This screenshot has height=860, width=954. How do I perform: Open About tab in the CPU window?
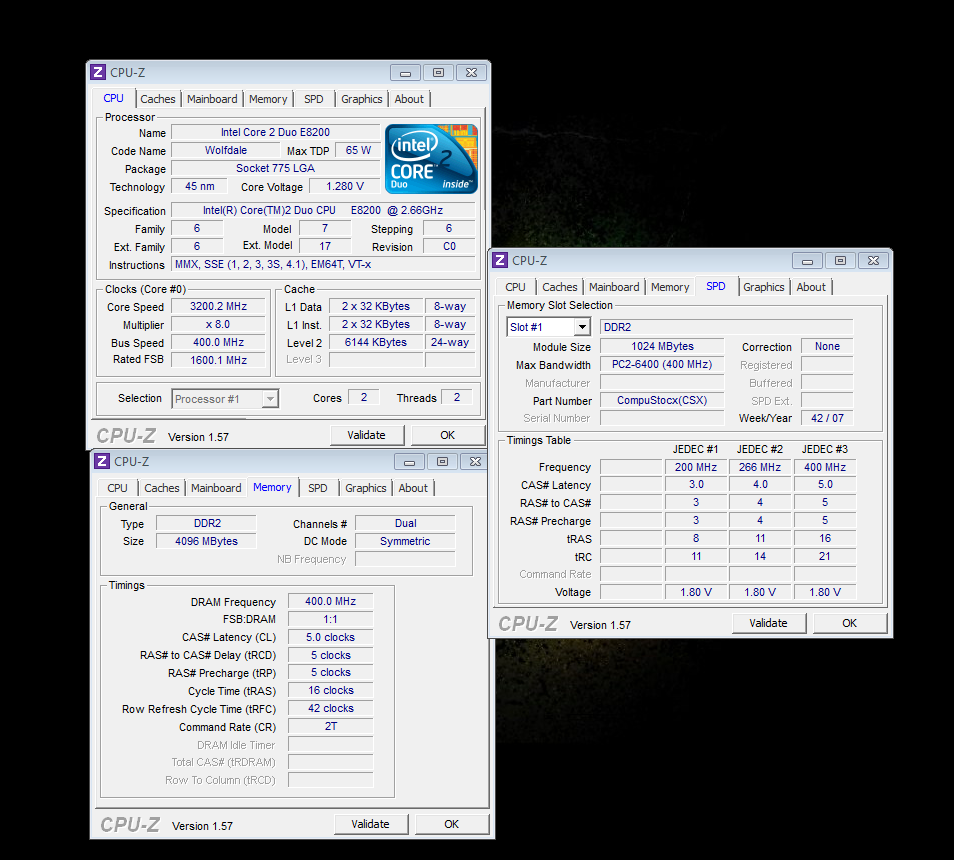[x=409, y=99]
